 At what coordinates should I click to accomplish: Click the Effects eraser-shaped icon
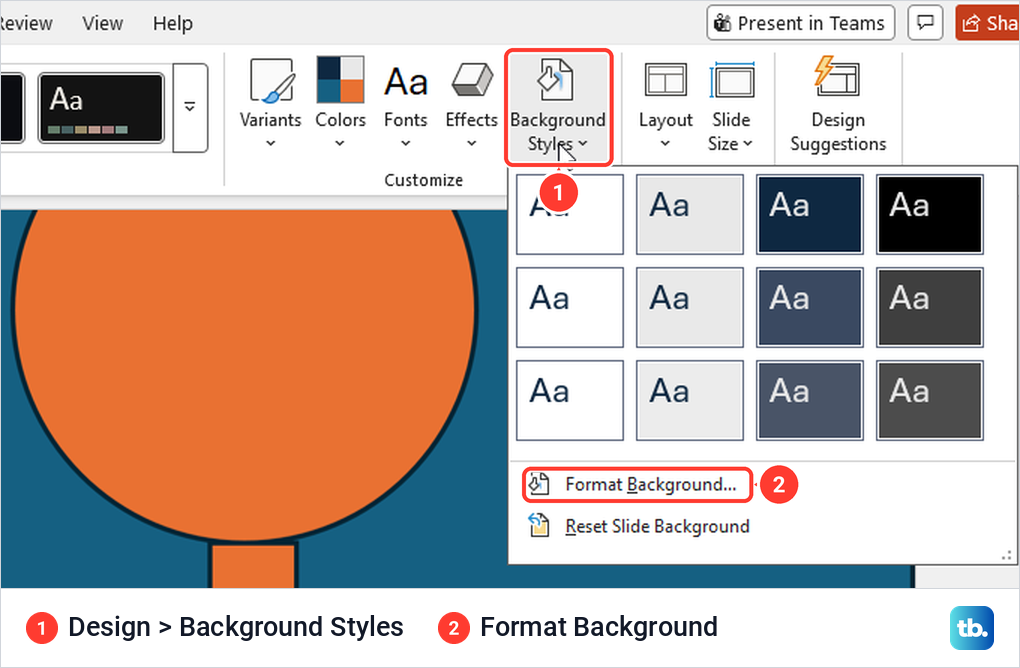pos(472,81)
